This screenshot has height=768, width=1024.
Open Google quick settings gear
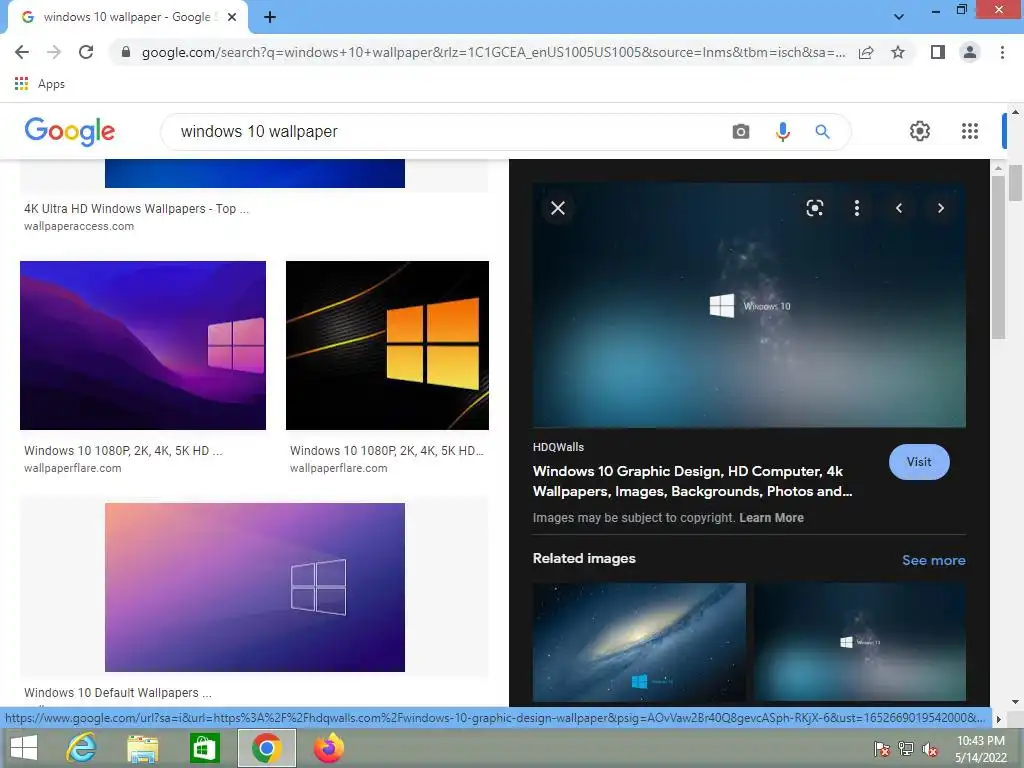[x=920, y=131]
